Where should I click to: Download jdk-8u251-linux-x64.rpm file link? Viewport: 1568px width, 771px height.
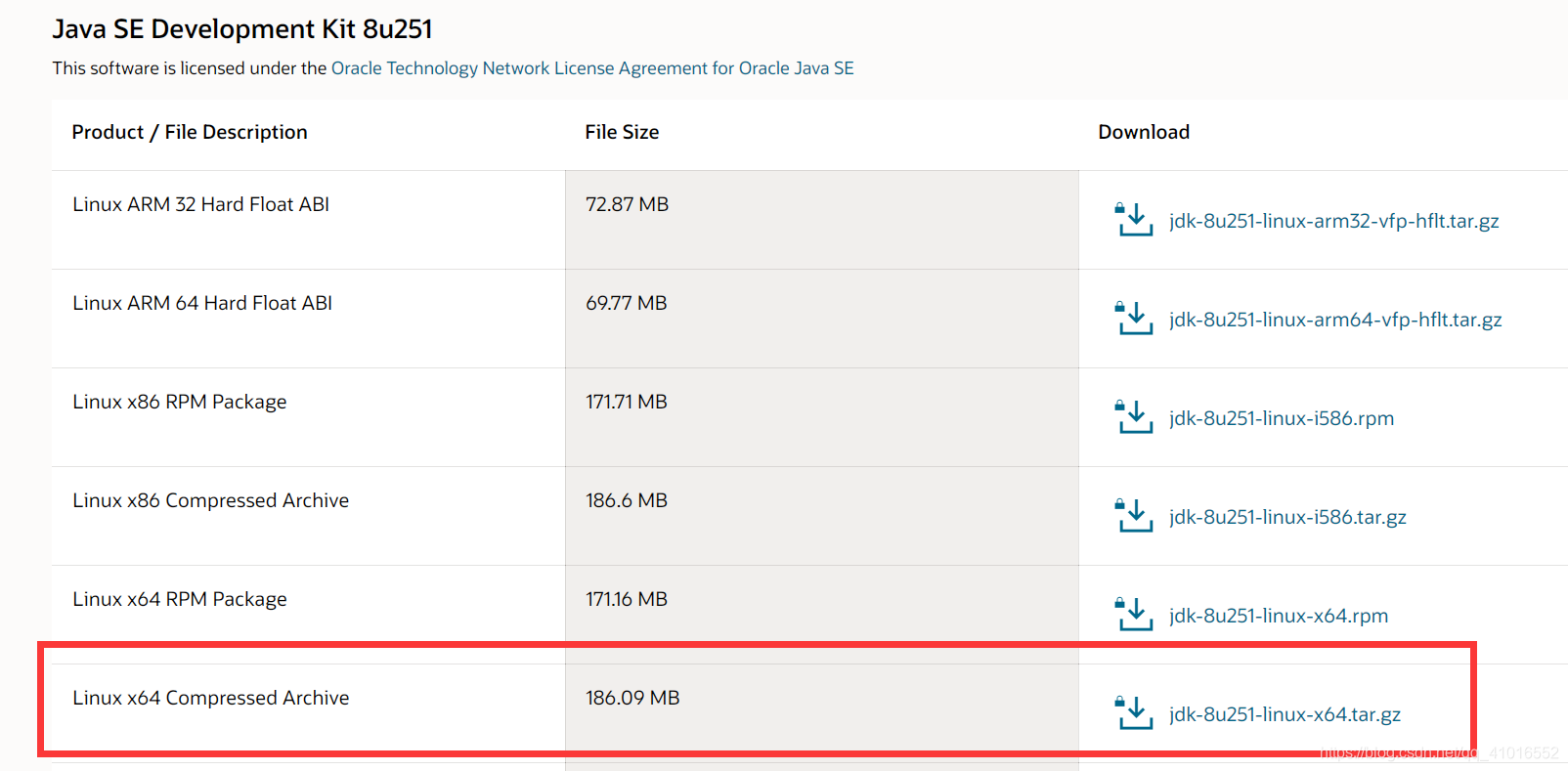1279,616
